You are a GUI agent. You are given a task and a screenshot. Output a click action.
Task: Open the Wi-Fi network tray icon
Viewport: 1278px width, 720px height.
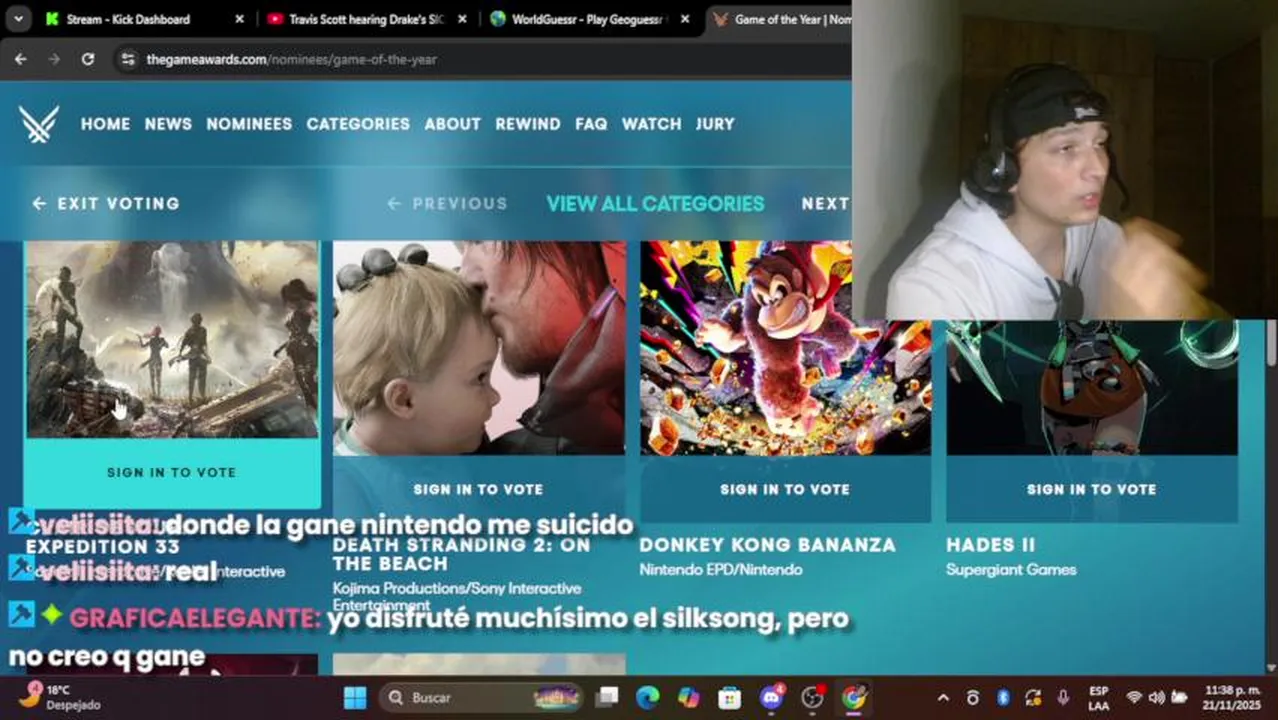1133,698
